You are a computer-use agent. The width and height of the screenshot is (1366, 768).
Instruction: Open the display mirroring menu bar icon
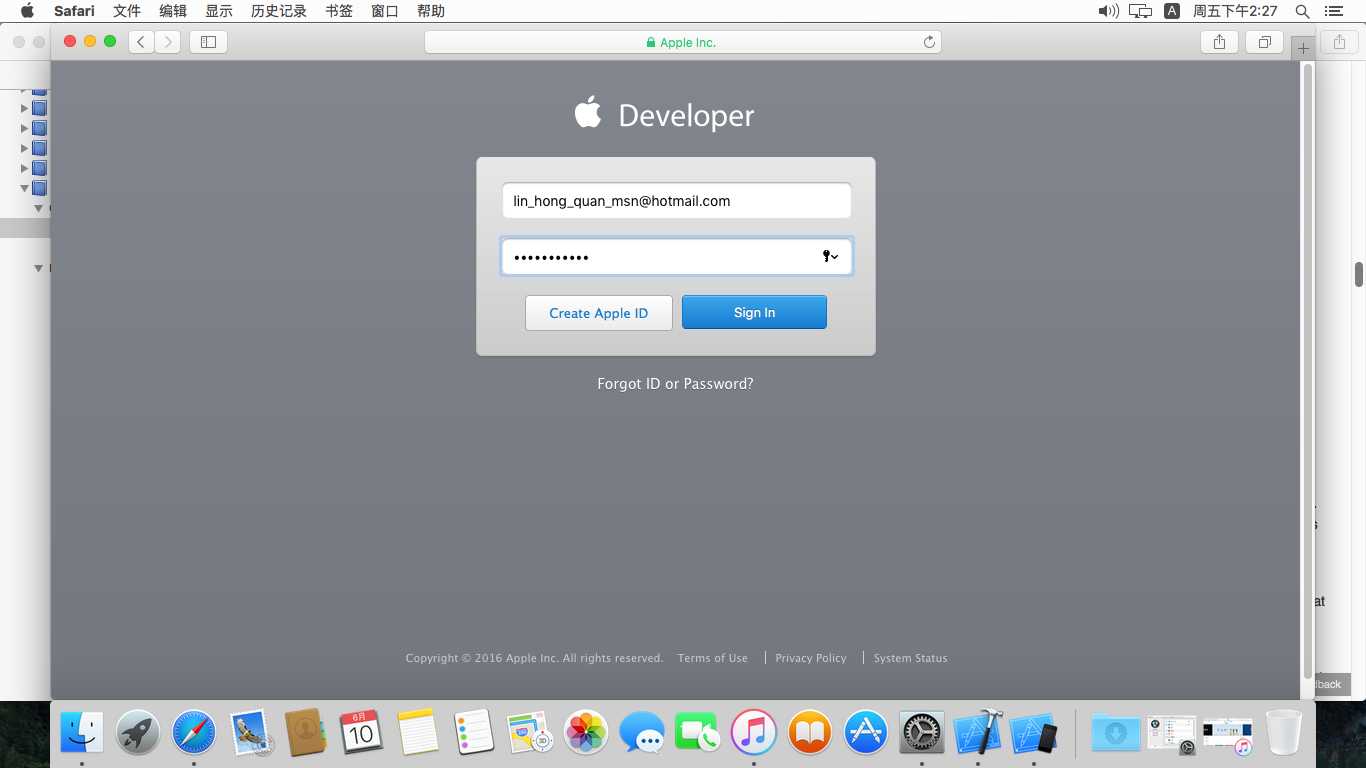1140,11
